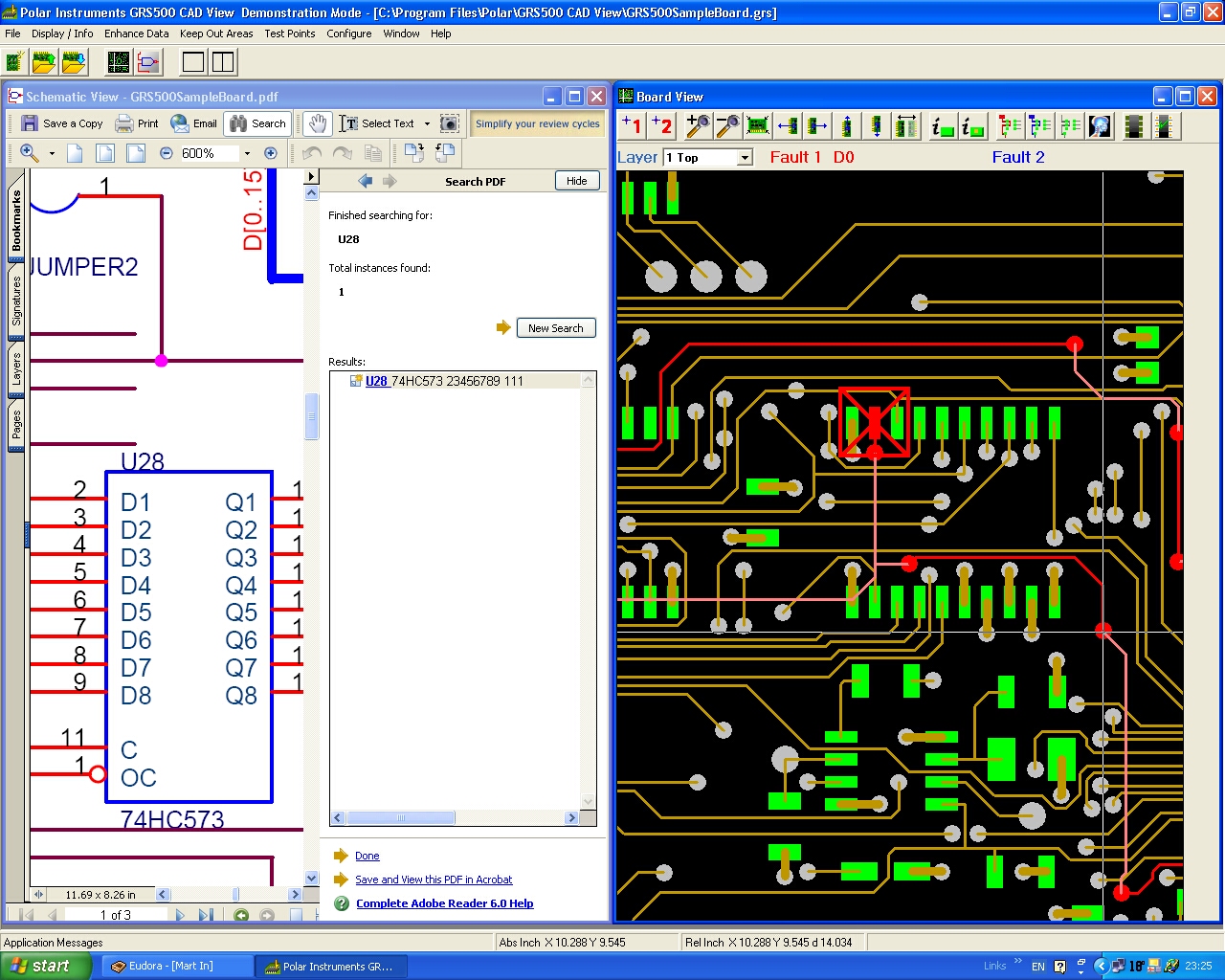Open the Keep Out Areas menu
The height and width of the screenshot is (980, 1225).
click(x=216, y=33)
